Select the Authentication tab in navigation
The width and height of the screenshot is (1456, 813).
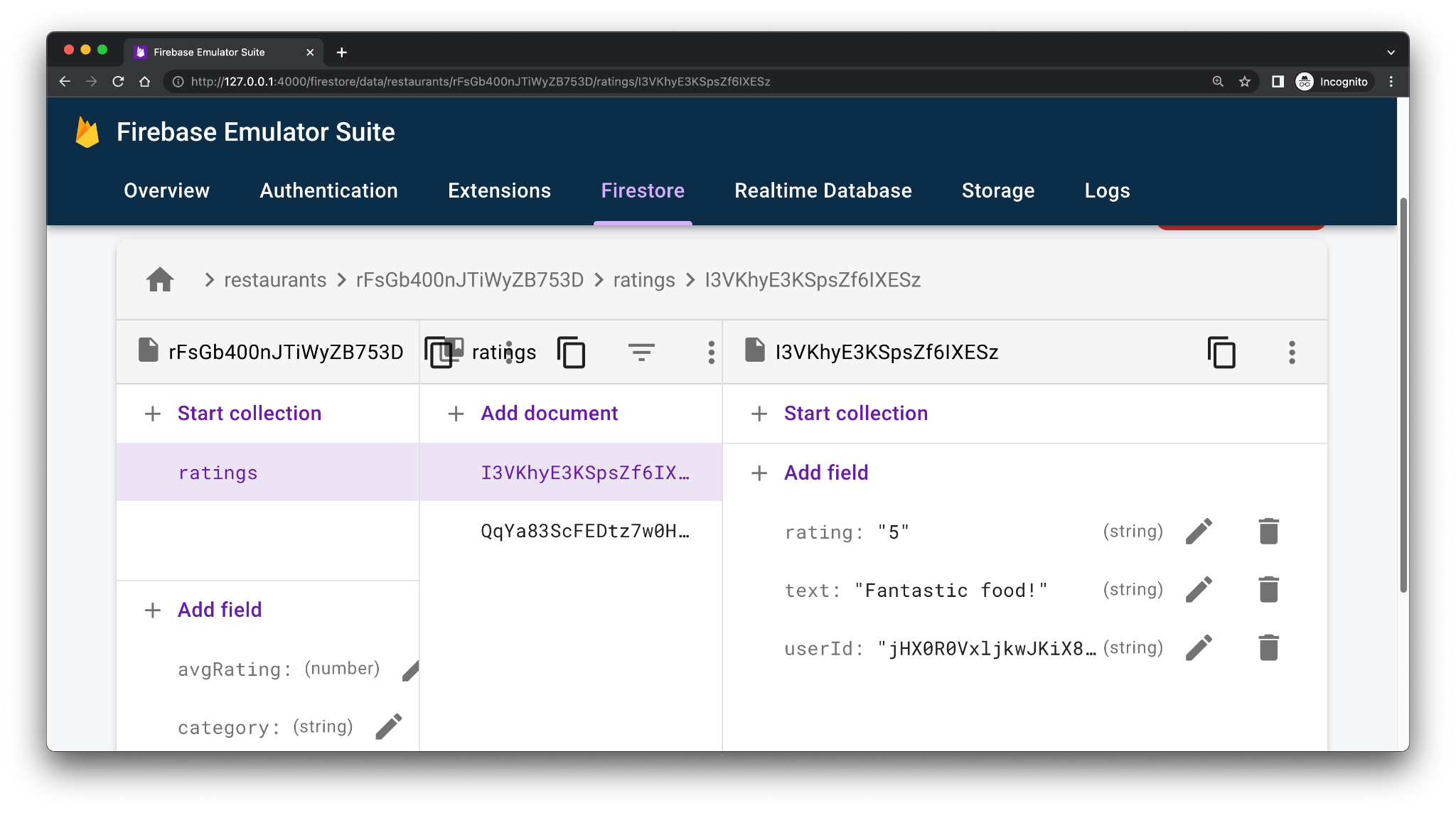(328, 190)
